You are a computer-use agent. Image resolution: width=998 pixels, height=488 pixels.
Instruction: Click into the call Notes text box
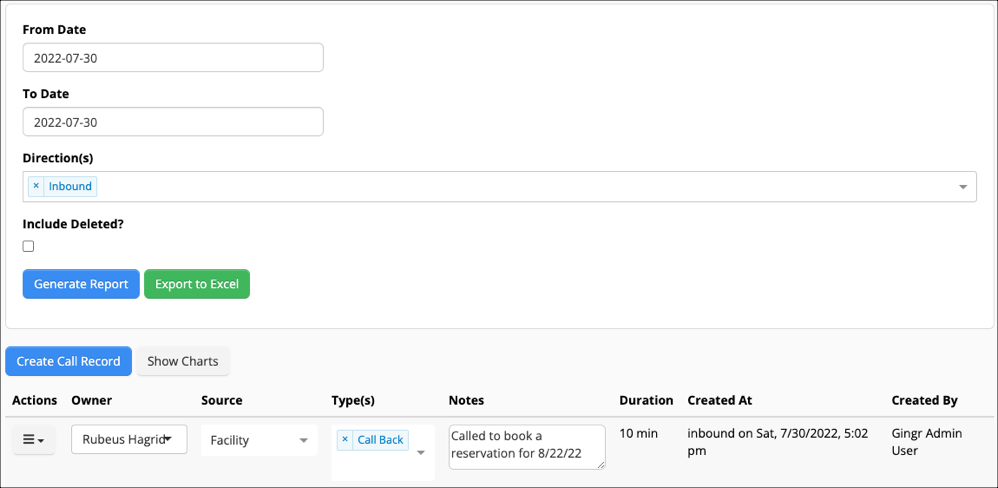click(x=527, y=447)
